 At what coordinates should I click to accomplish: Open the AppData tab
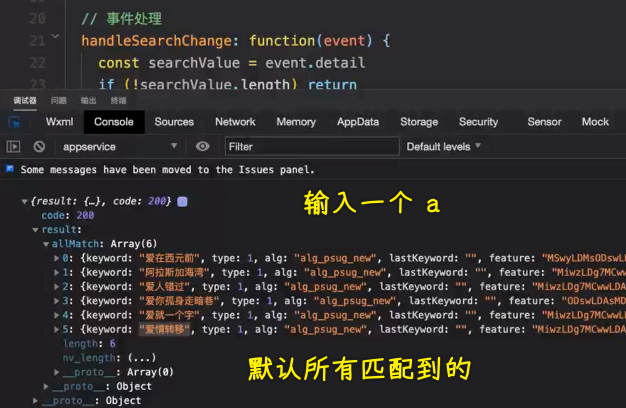click(358, 122)
